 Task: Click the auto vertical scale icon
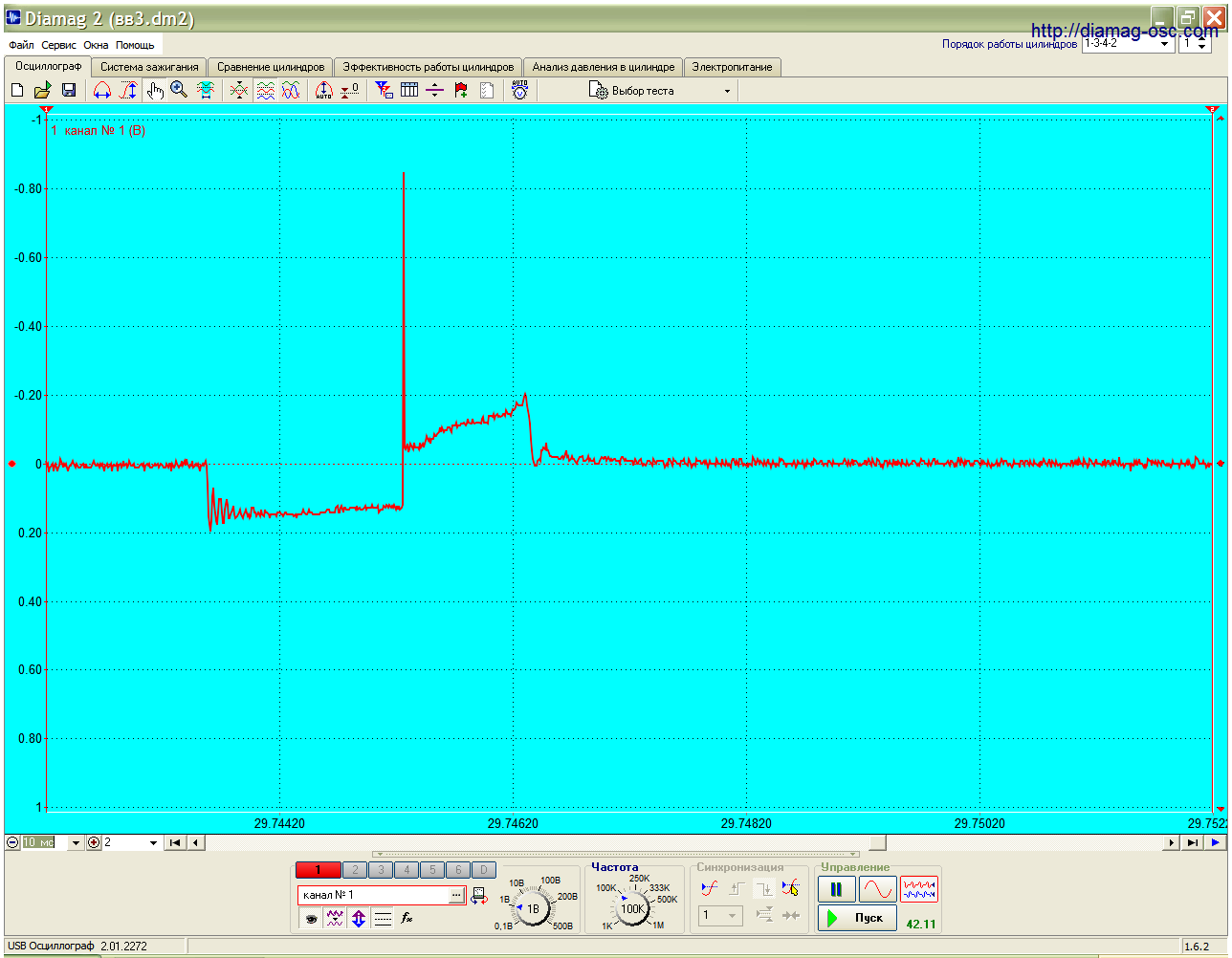tap(324, 90)
